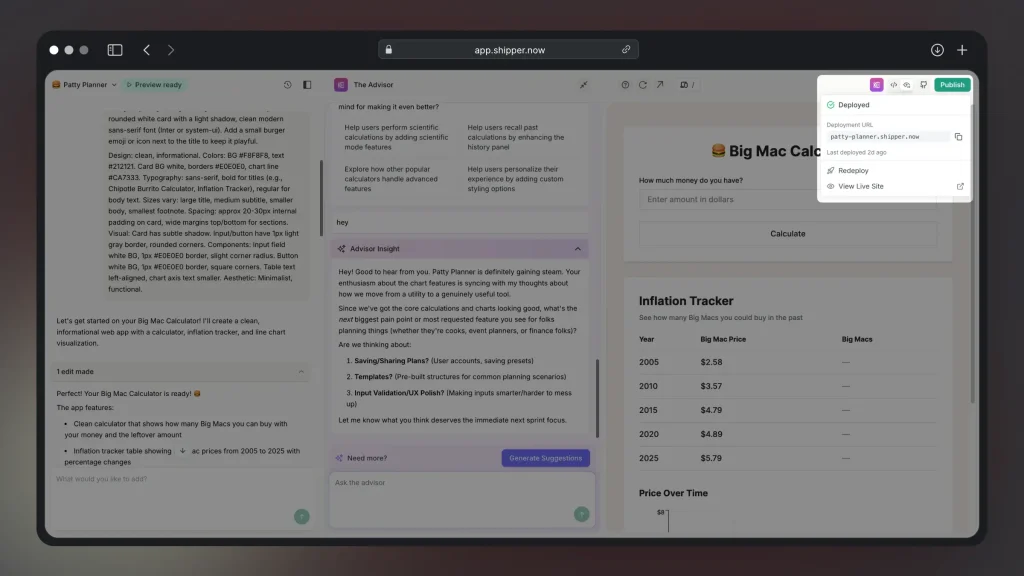Screen dimensions: 1024x576
Task: Toggle the deployment cloud icon
Action: [907, 85]
